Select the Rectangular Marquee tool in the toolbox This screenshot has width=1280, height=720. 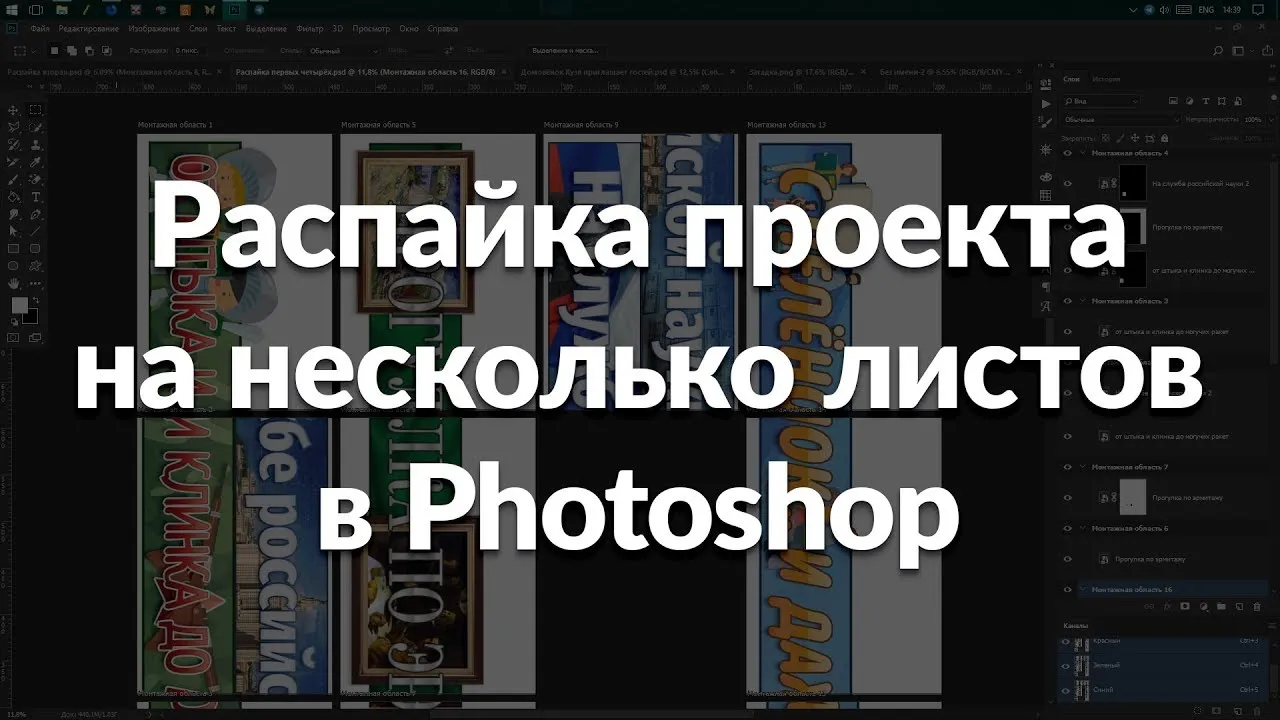(x=35, y=110)
